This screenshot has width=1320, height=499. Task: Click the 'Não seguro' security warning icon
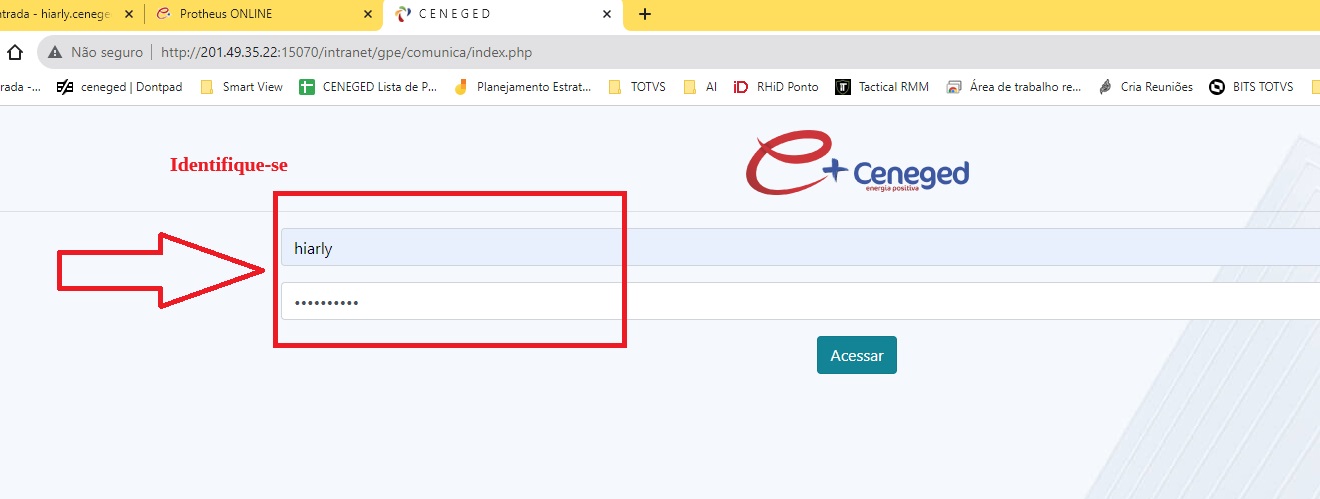[x=56, y=52]
